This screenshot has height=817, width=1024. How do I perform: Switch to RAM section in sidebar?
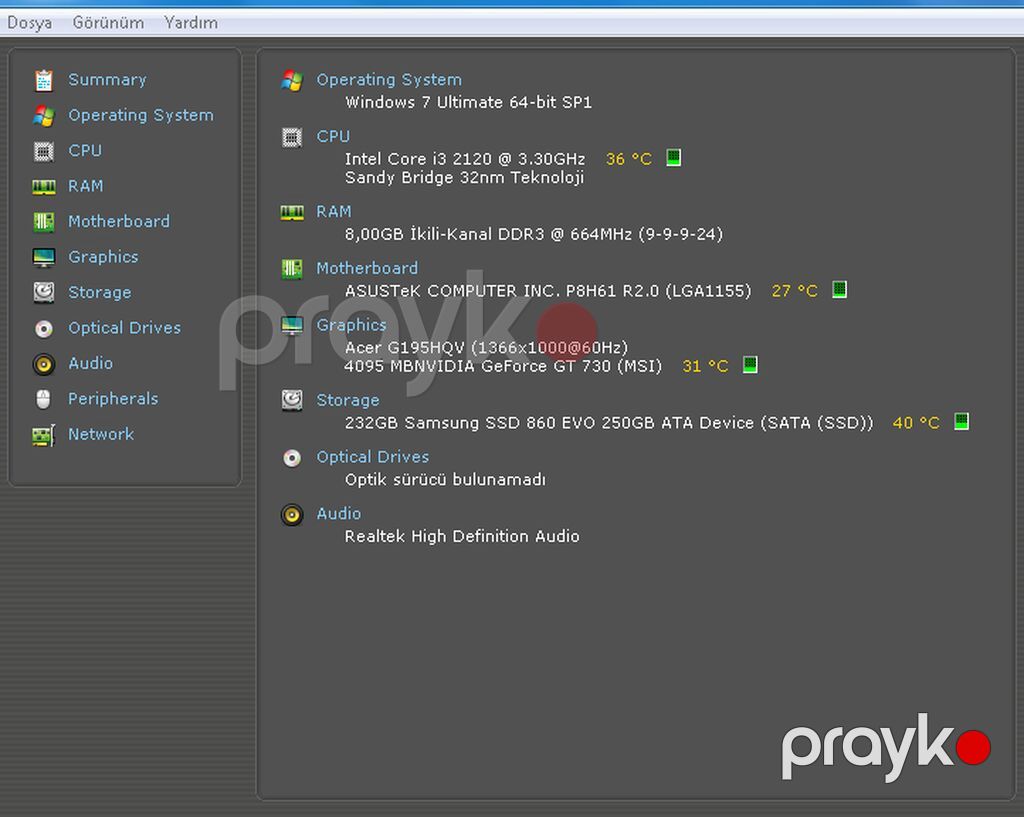click(x=86, y=186)
